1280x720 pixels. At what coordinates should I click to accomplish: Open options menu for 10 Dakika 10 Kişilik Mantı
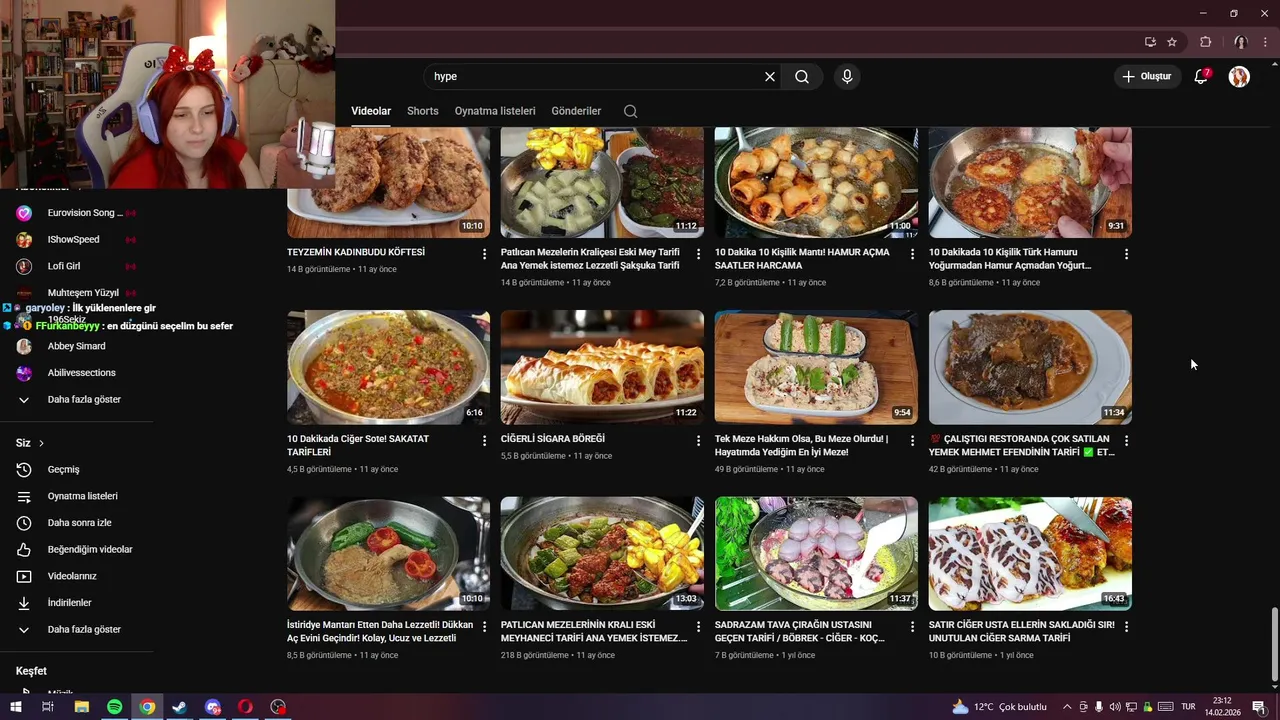[x=912, y=254]
